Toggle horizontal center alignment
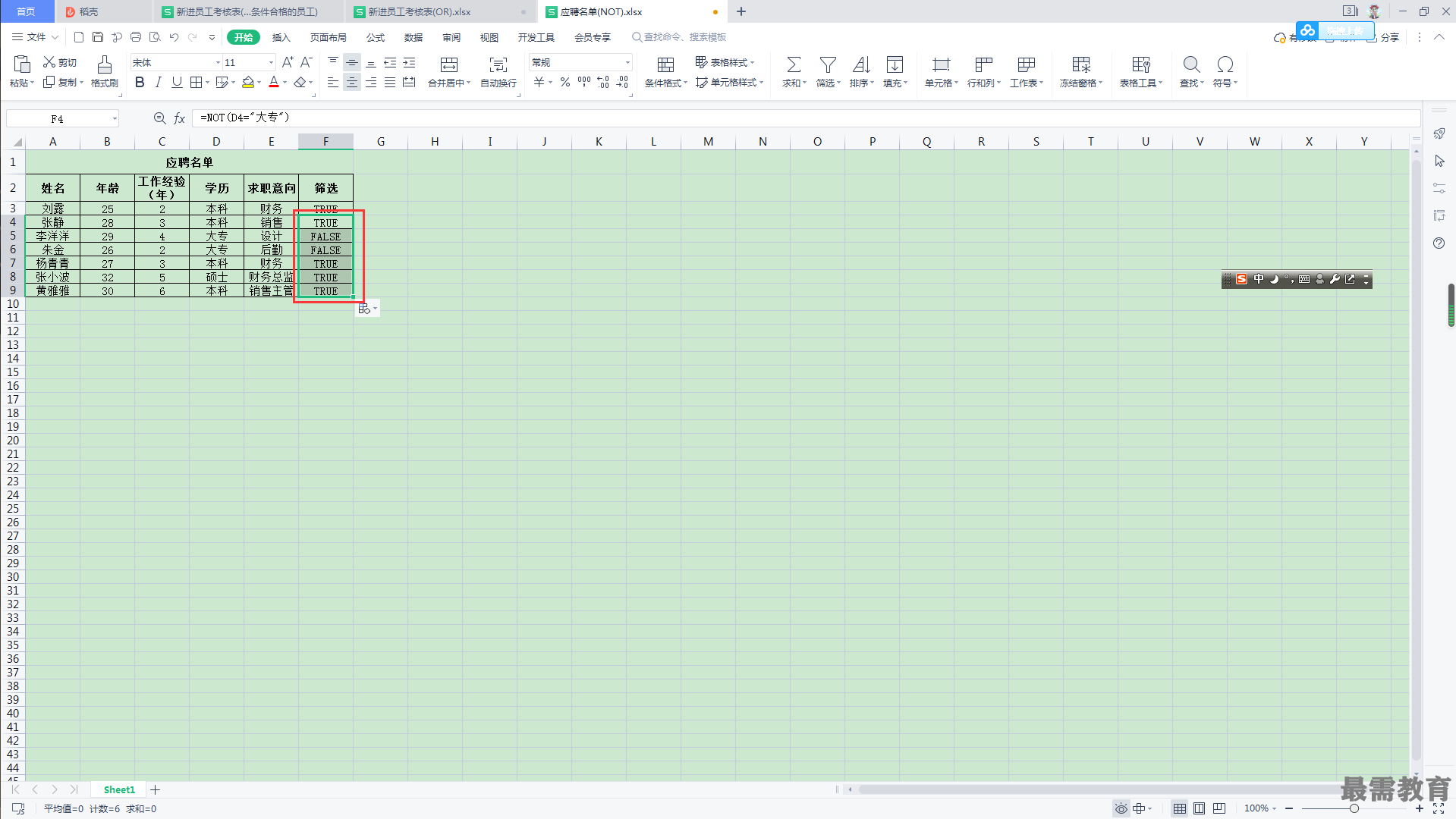The image size is (1456, 819). point(352,83)
